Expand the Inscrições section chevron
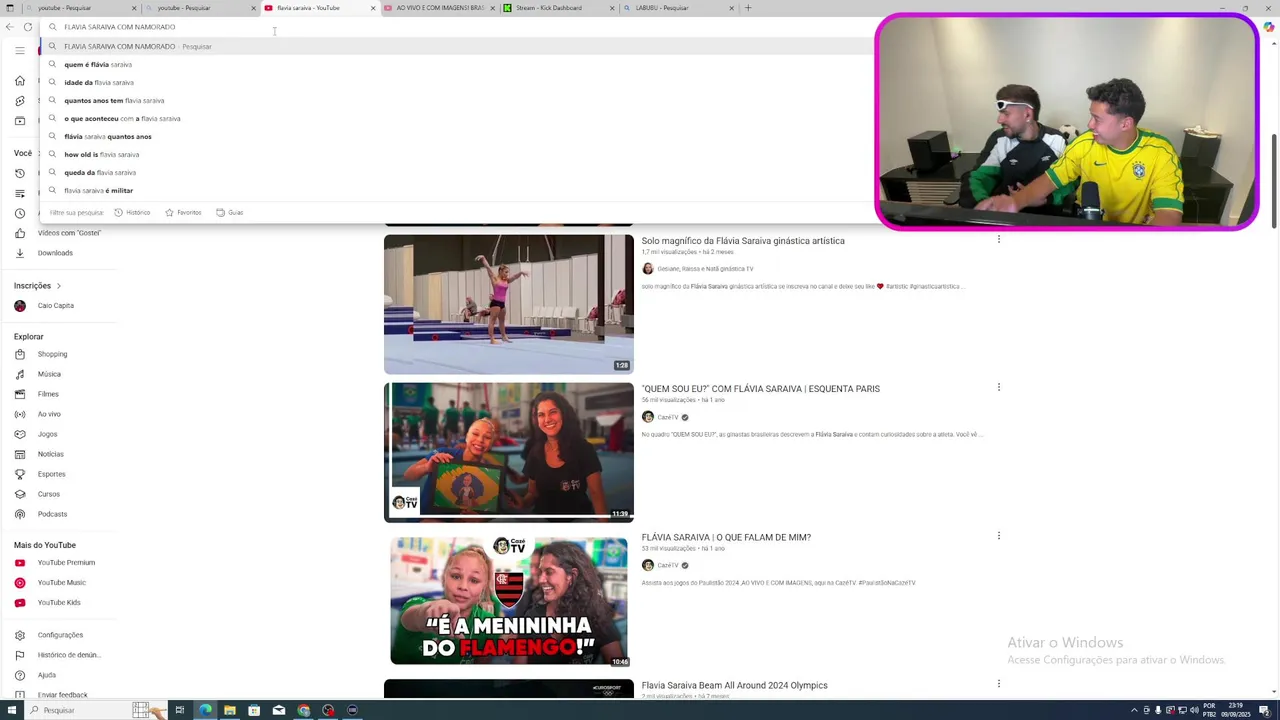Viewport: 1280px width, 720px height. click(x=58, y=286)
